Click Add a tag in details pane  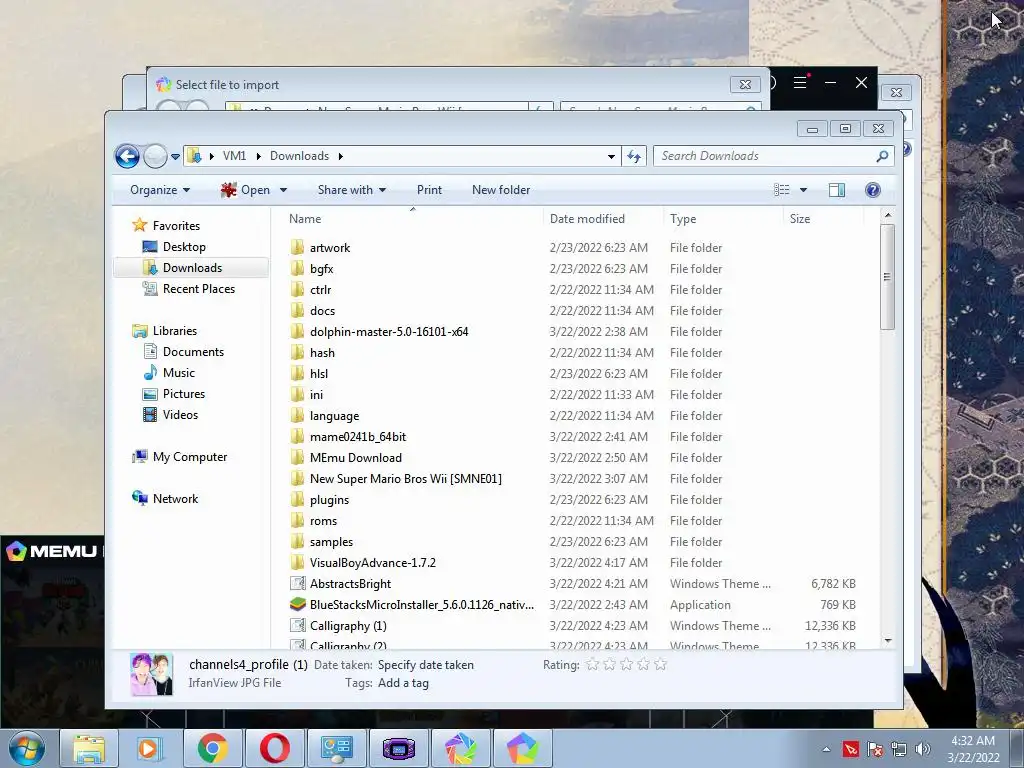click(x=403, y=683)
